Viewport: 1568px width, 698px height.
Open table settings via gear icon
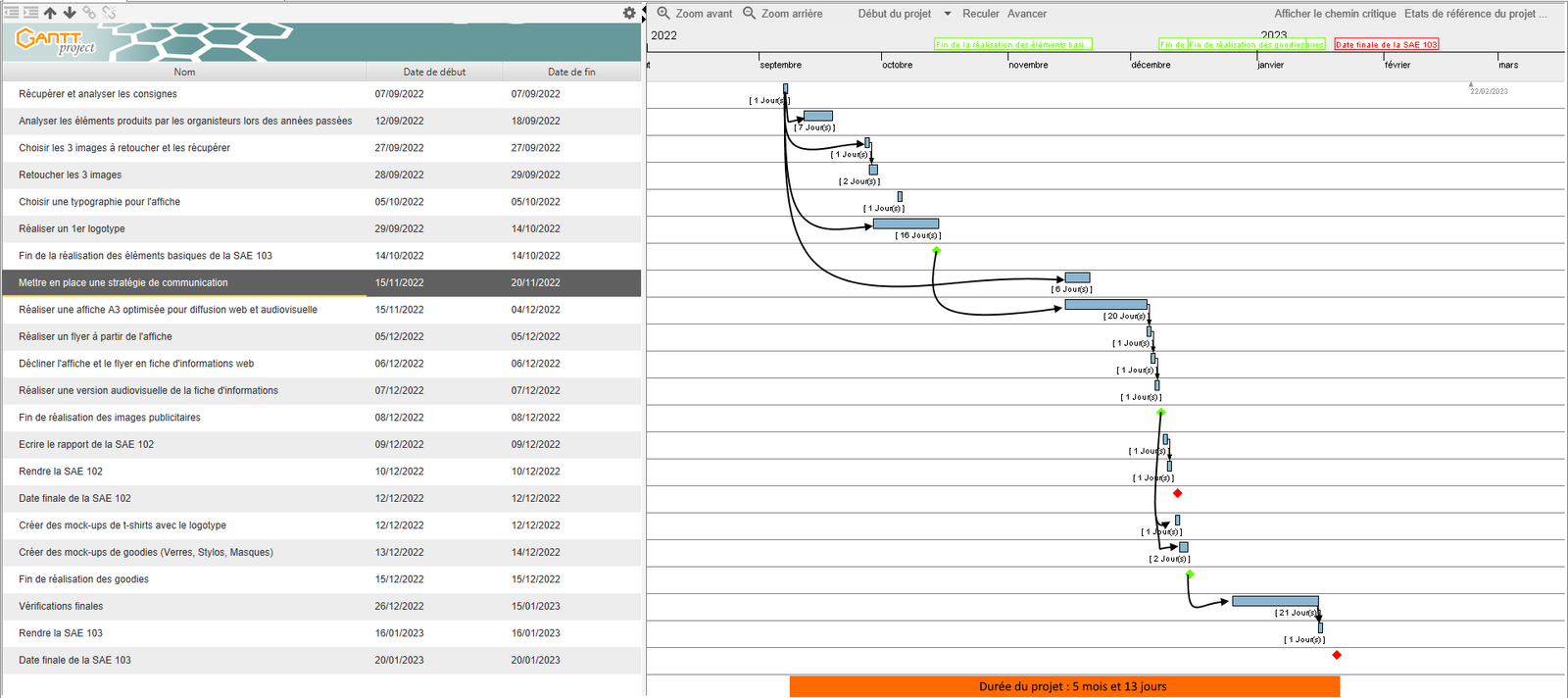[629, 13]
